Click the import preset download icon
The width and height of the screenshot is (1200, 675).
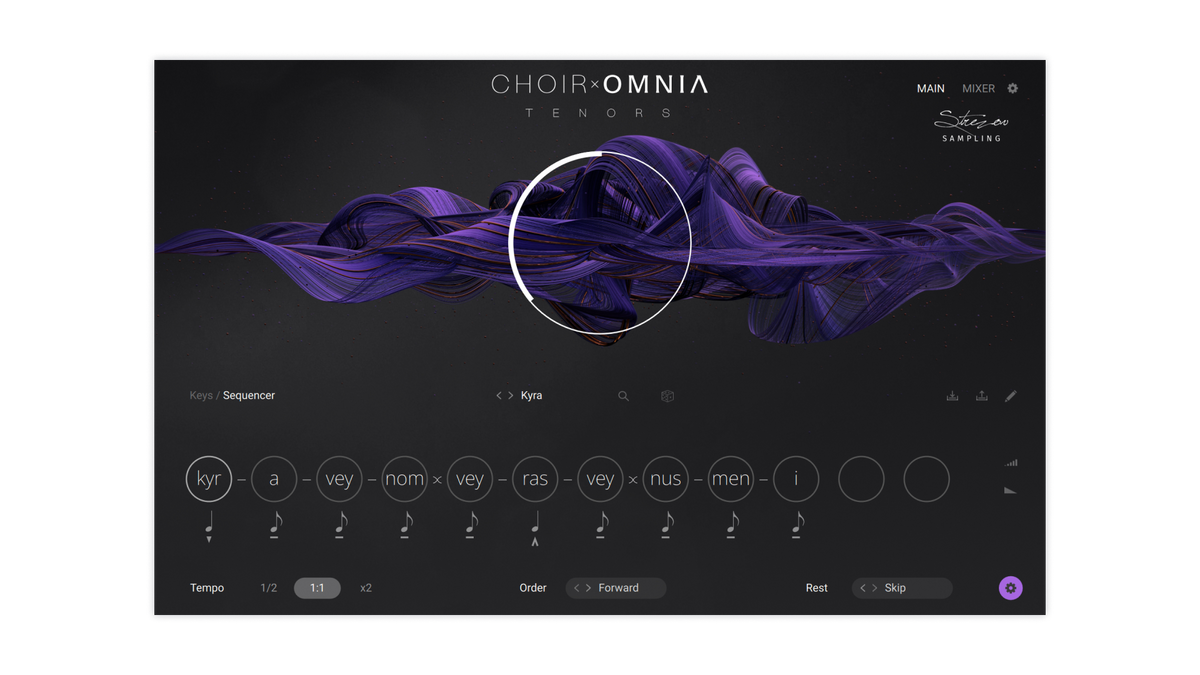952,396
